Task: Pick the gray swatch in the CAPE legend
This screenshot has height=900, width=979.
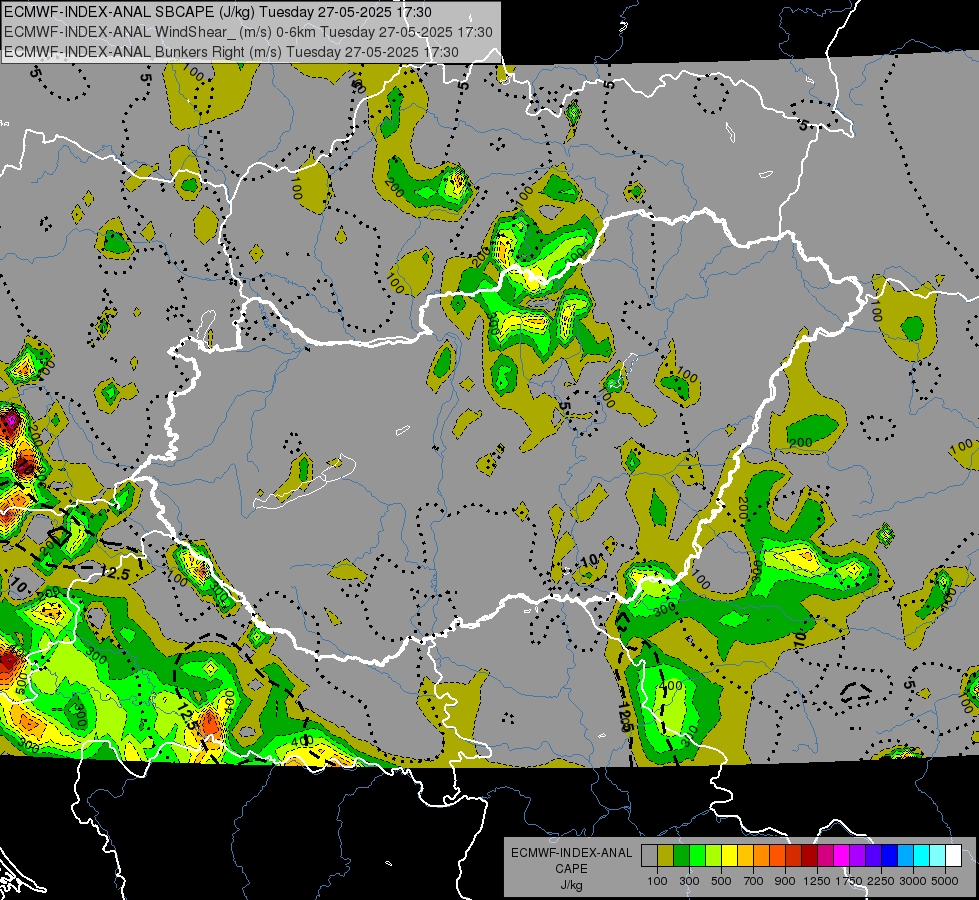Action: (x=649, y=856)
